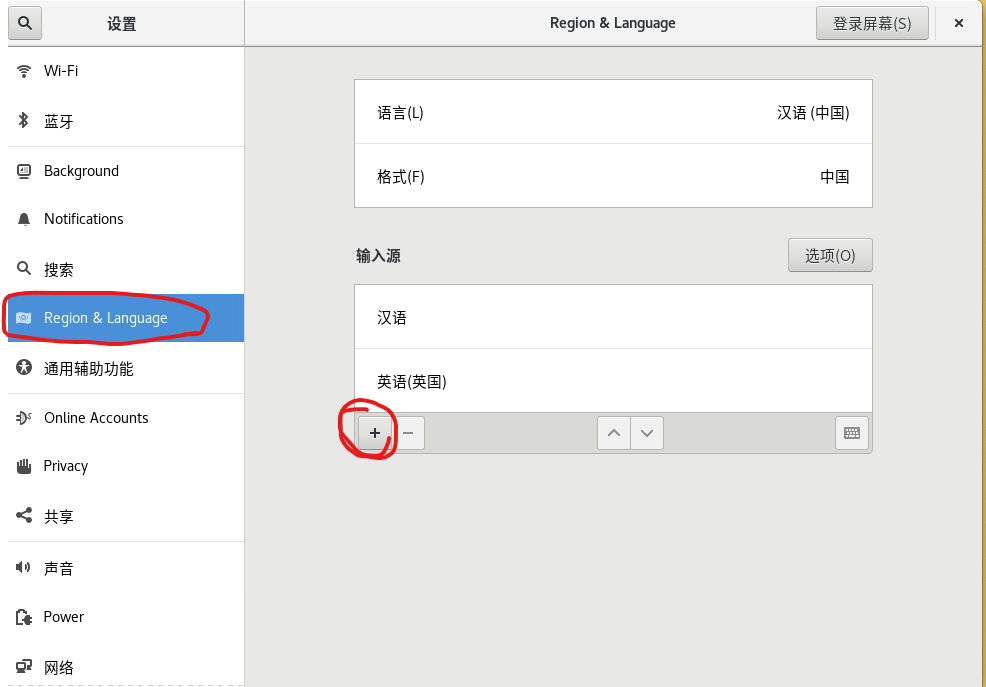Open the Privacy panel

(126, 466)
